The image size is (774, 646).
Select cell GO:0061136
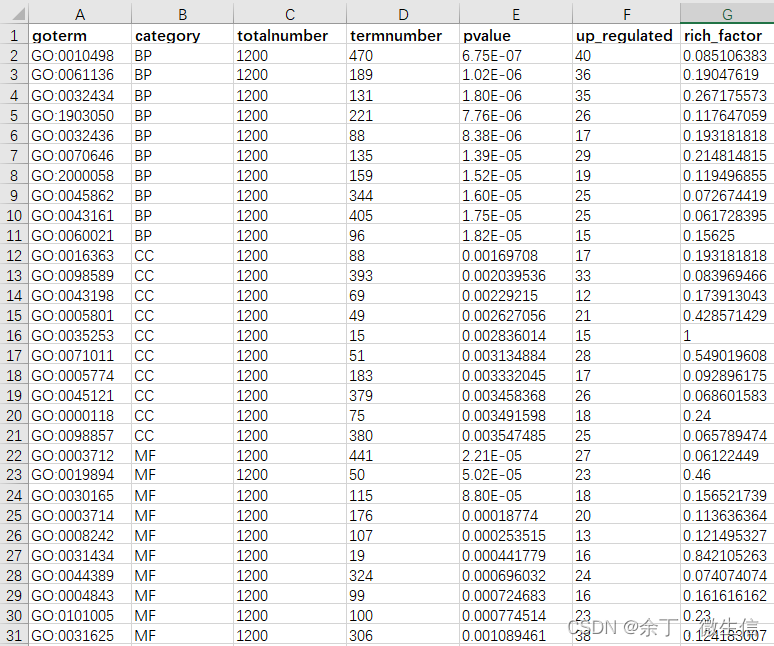(80, 75)
